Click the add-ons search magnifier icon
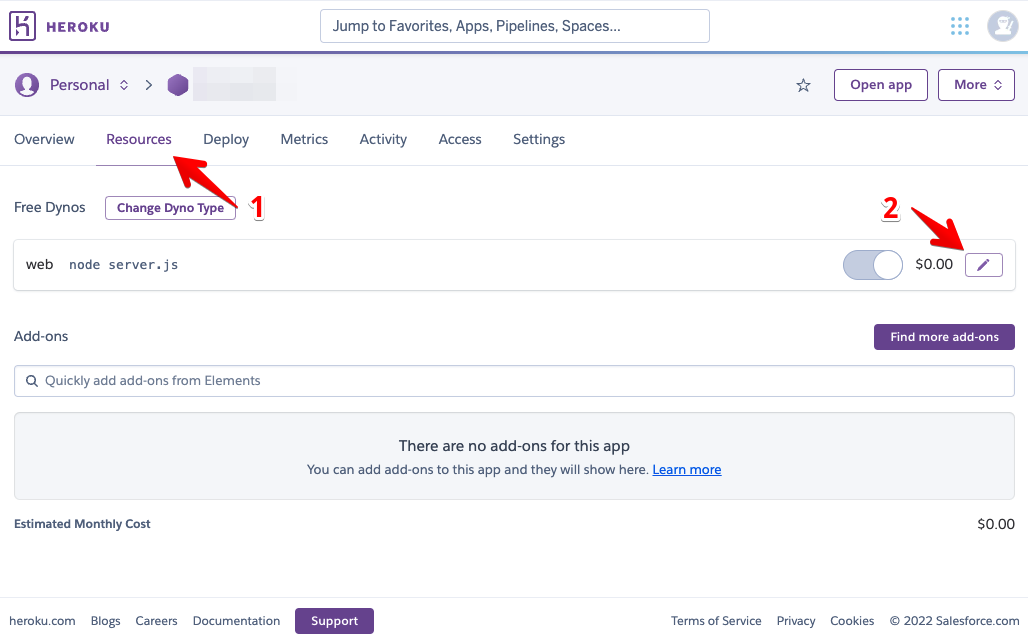Viewport: 1028px width, 635px height. 31,381
